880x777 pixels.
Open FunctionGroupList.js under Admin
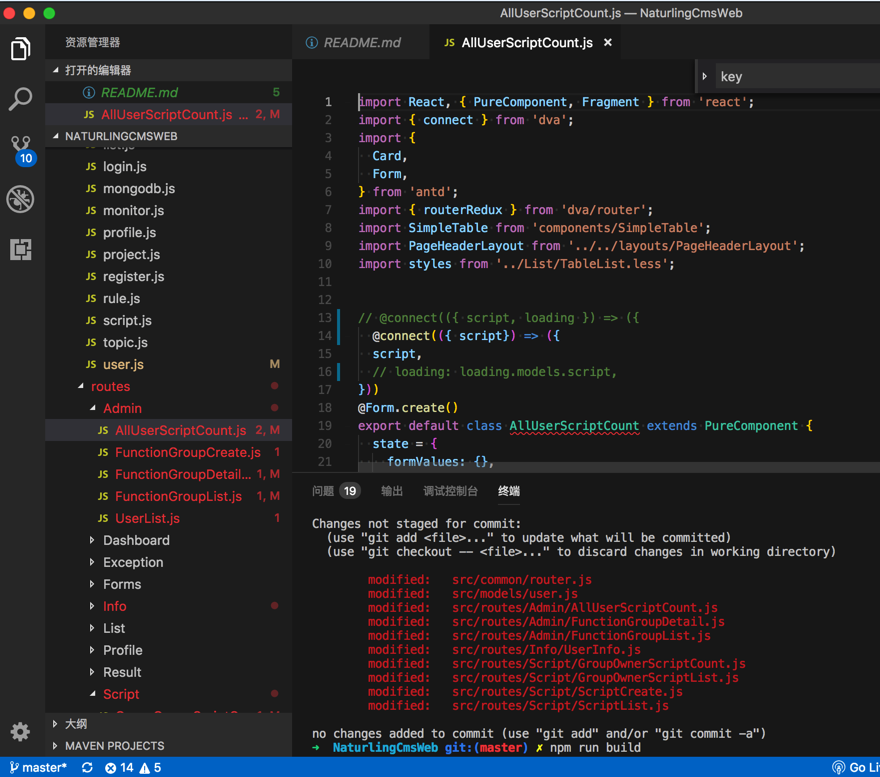coord(168,496)
